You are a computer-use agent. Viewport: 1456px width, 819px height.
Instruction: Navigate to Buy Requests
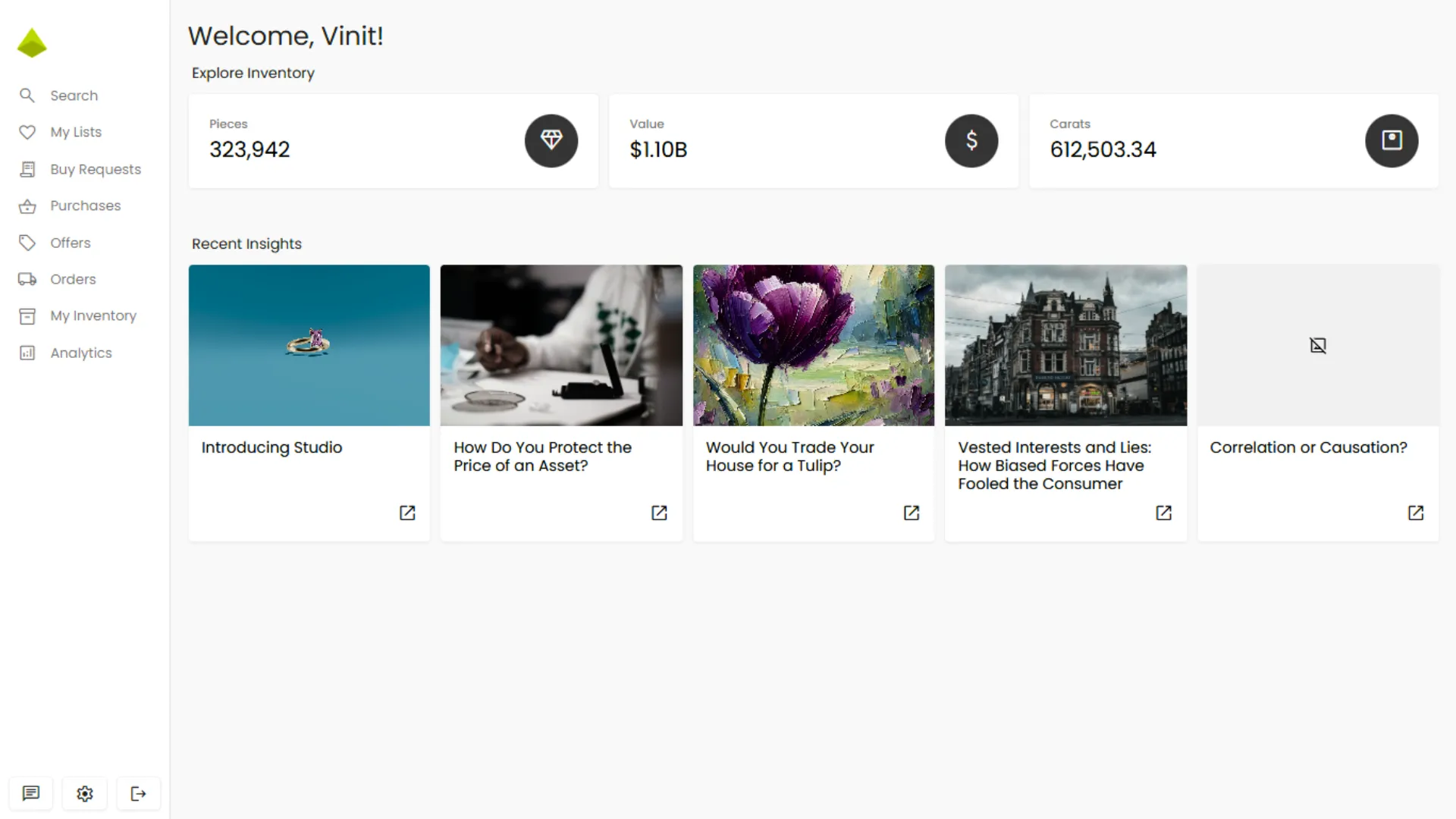point(95,169)
